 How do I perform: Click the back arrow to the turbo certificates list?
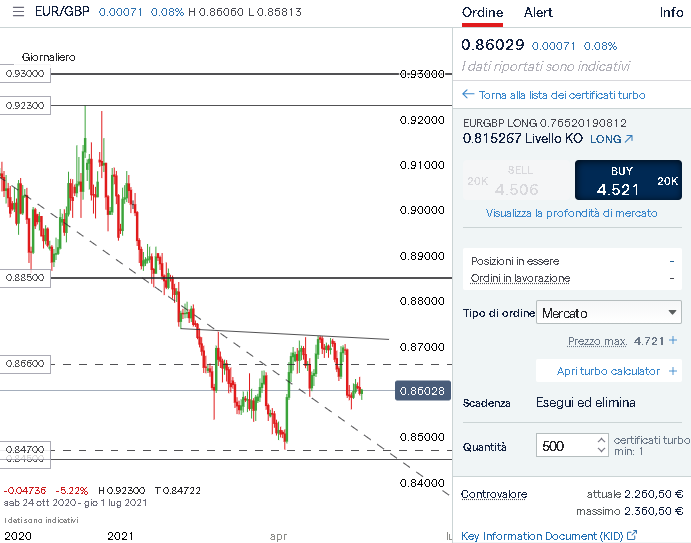(x=467, y=95)
